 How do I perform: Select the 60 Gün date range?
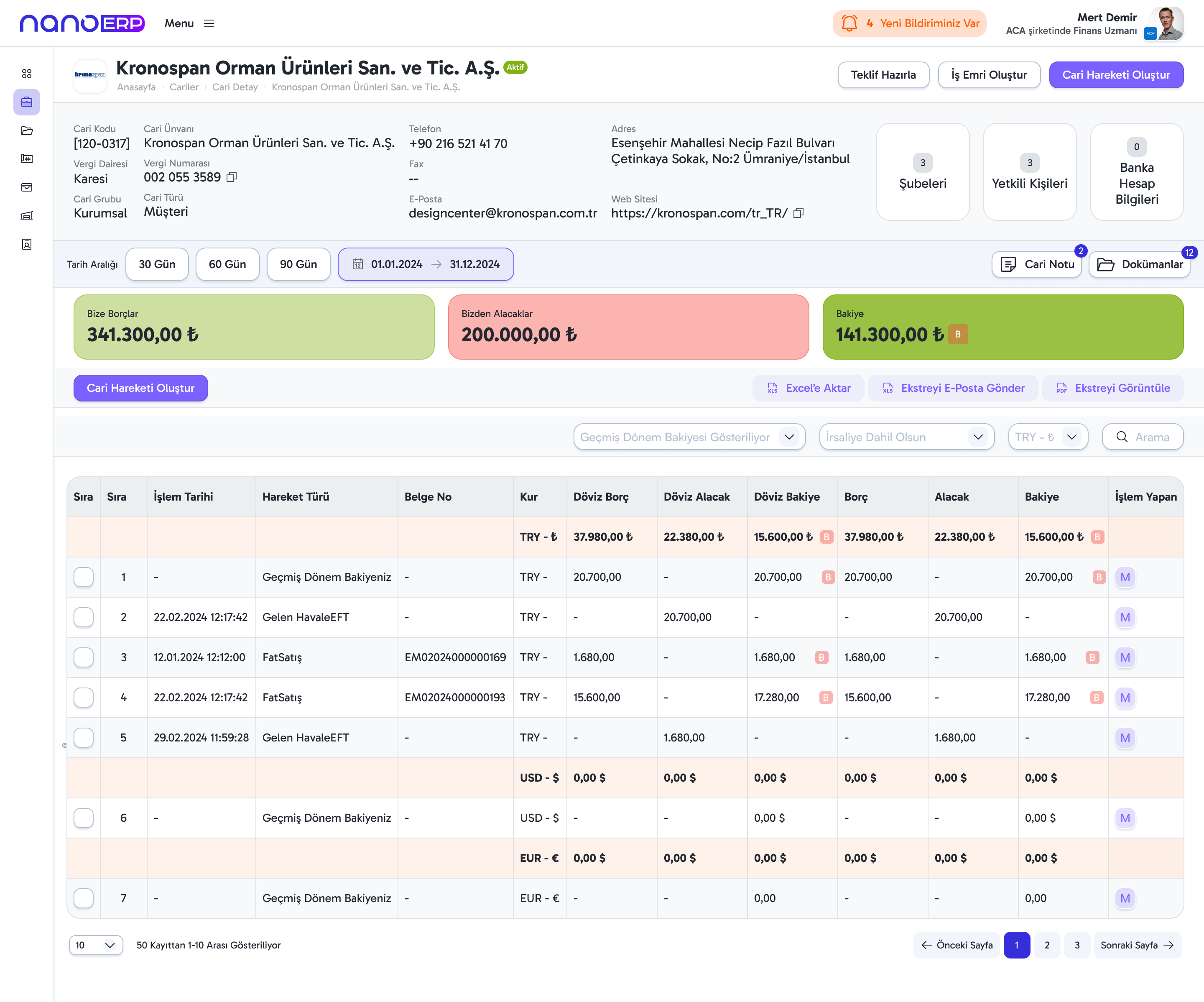point(227,264)
